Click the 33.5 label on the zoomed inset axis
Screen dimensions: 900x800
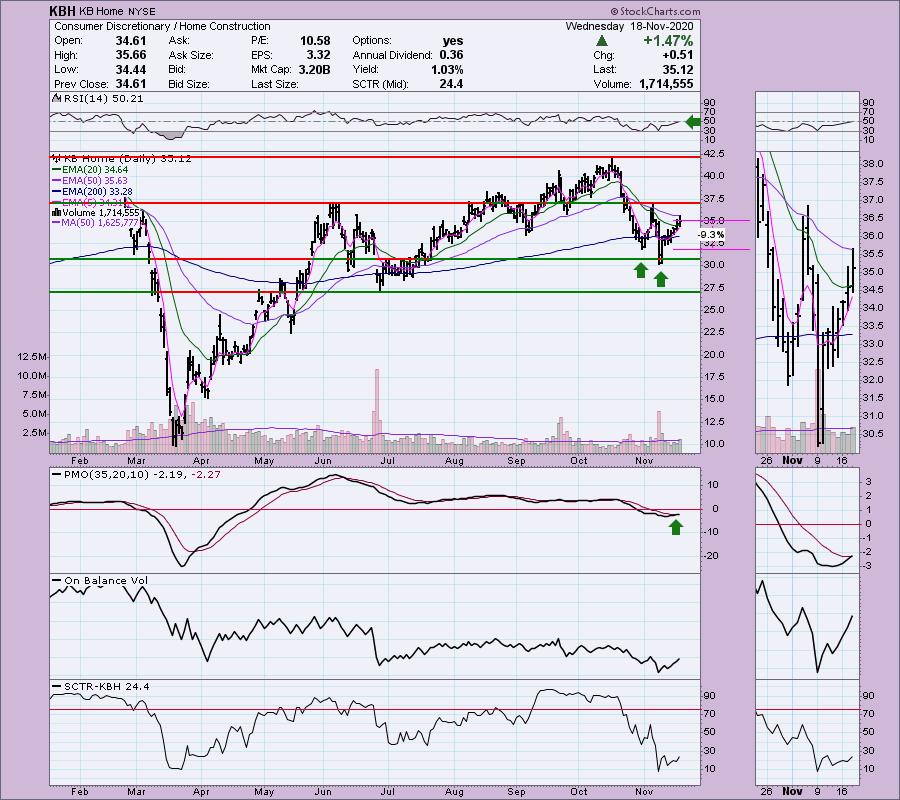[872, 326]
